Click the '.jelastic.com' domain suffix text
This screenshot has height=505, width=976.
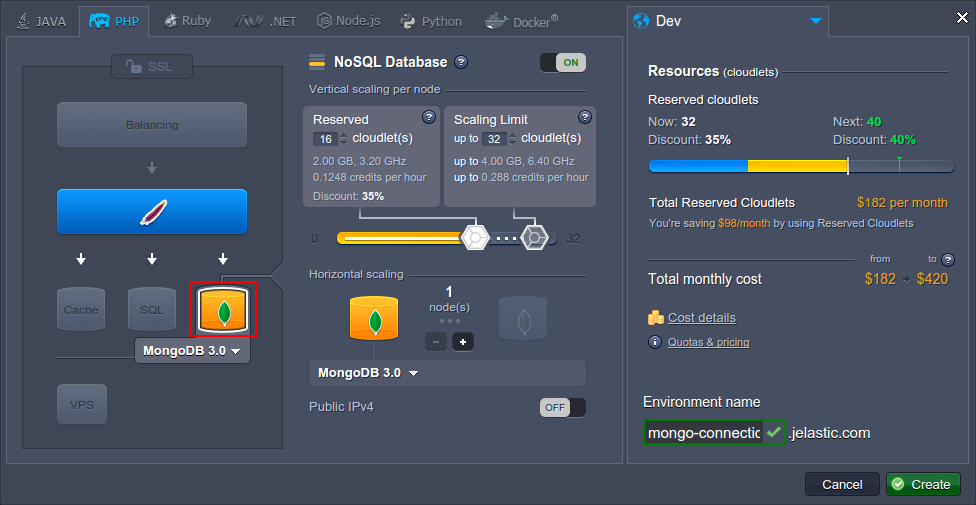pos(829,433)
